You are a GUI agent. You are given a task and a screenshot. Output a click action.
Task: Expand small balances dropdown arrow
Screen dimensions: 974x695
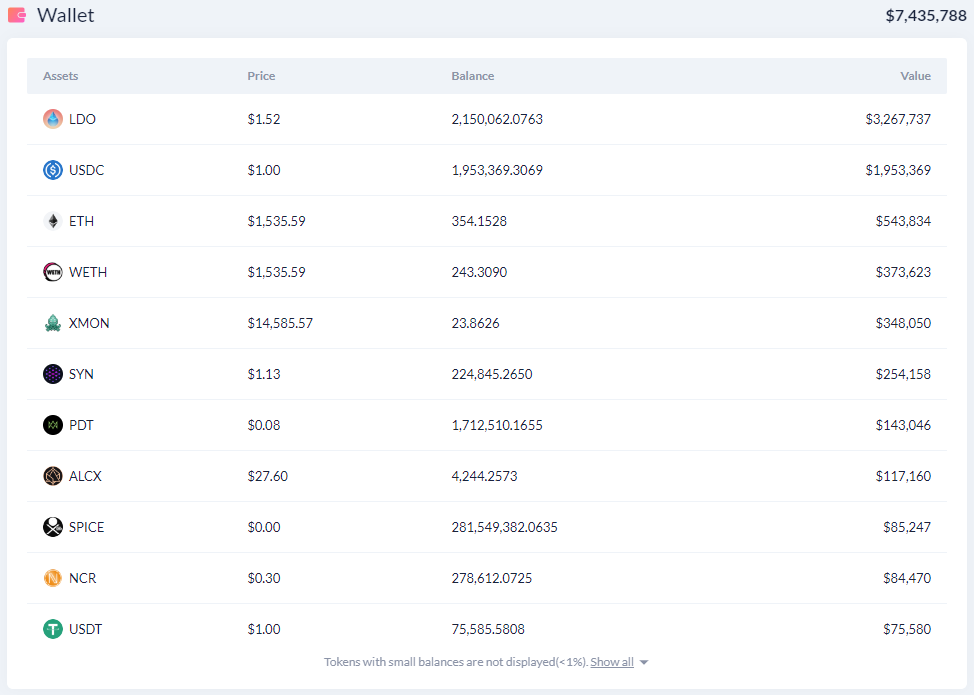[x=644, y=662]
